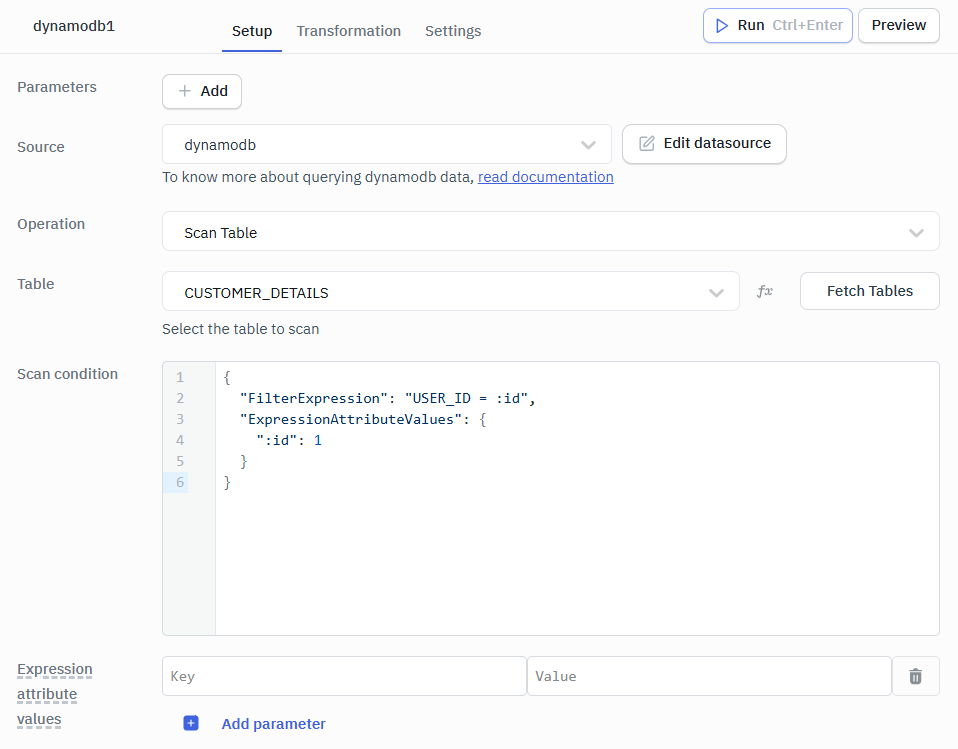958x749 pixels.
Task: Switch to the Transformation tab
Action: coord(348,31)
